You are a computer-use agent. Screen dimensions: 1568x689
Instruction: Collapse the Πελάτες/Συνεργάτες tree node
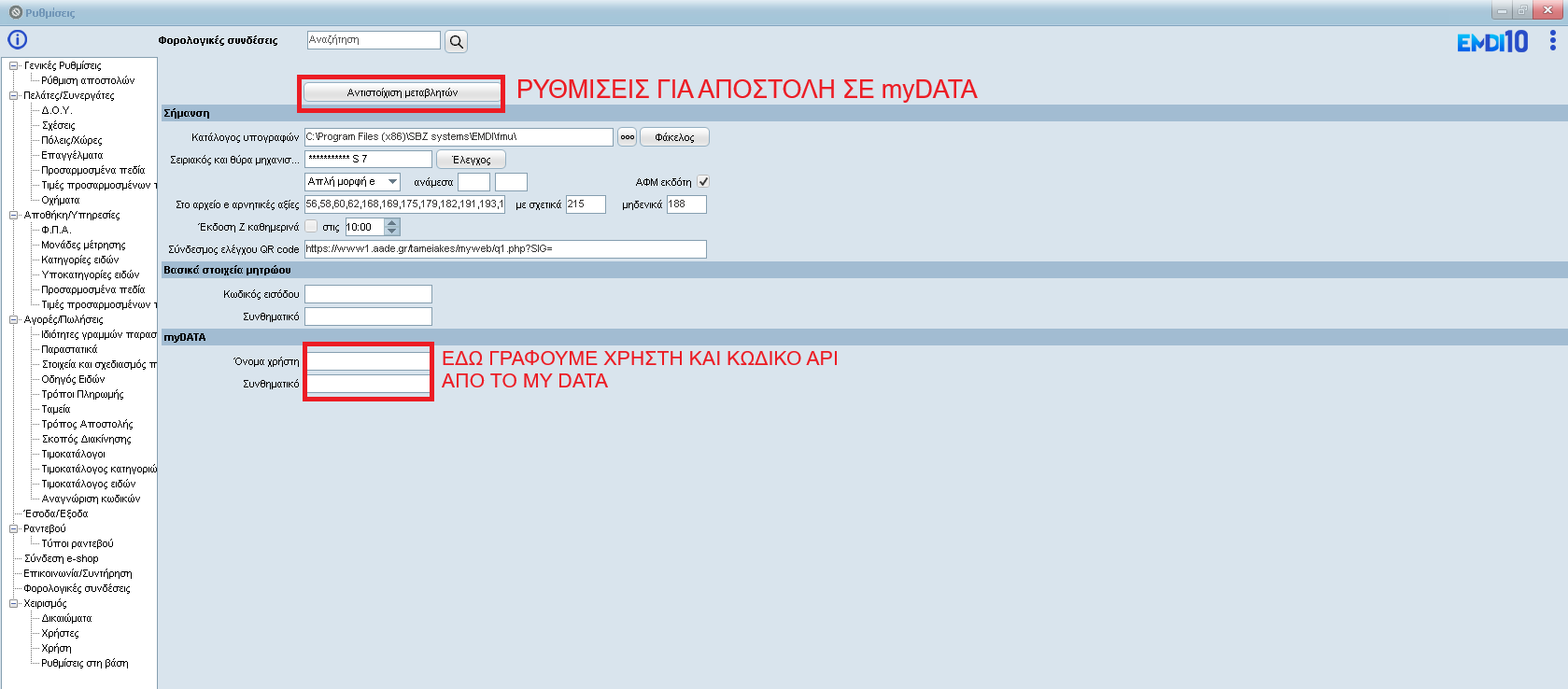click(13, 95)
